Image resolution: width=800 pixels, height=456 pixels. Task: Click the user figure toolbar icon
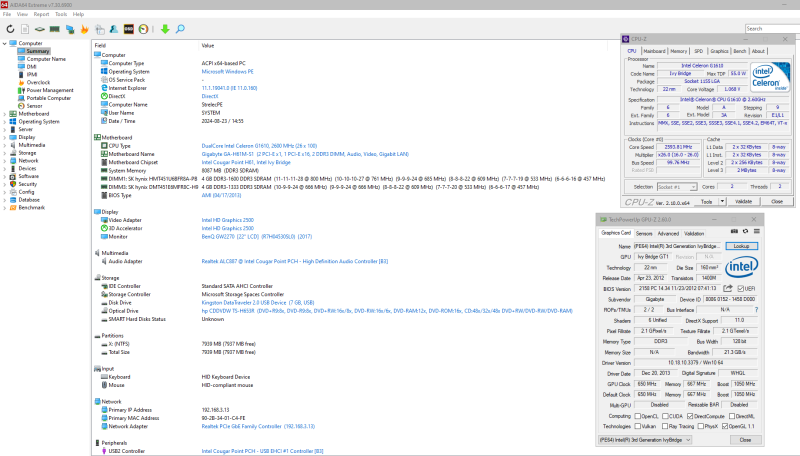pos(114,29)
